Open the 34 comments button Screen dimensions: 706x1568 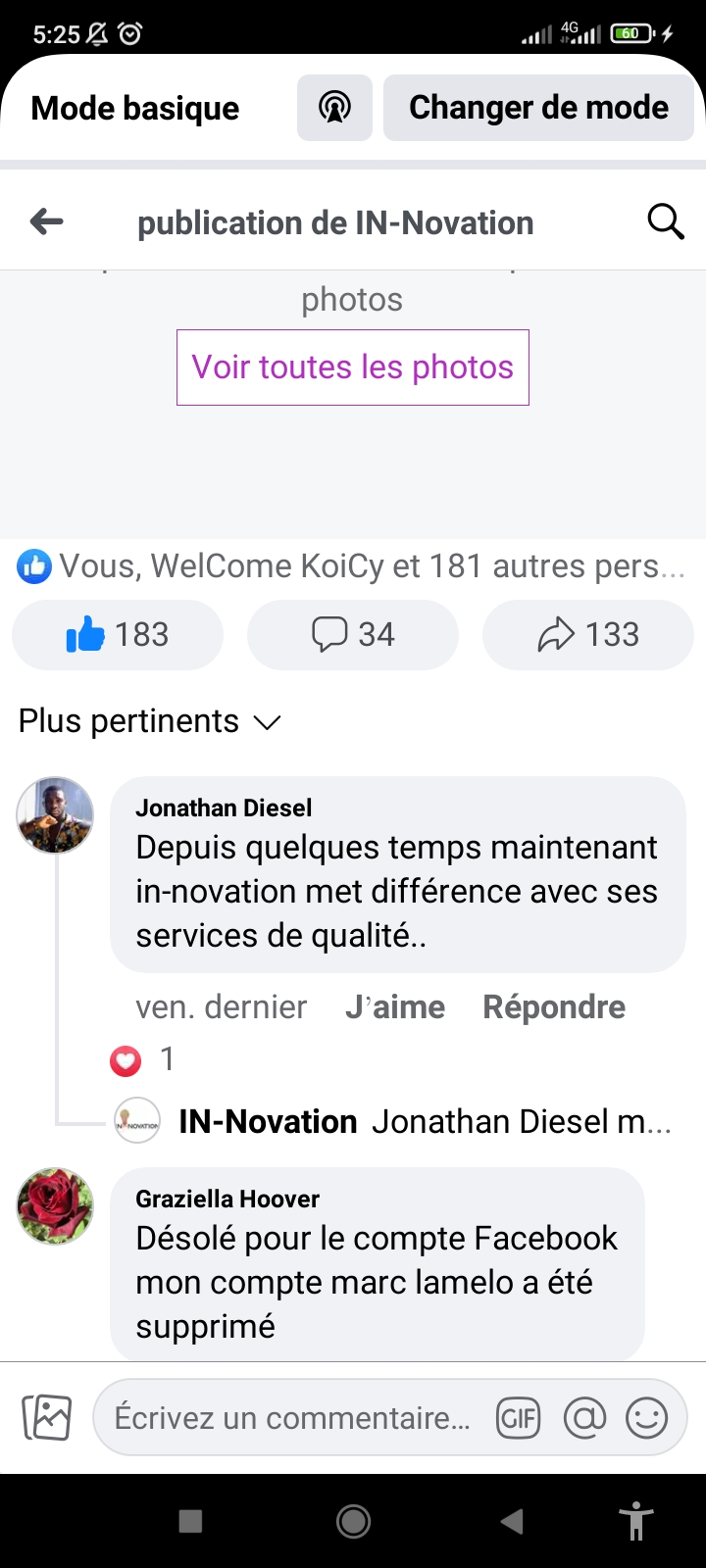(353, 635)
